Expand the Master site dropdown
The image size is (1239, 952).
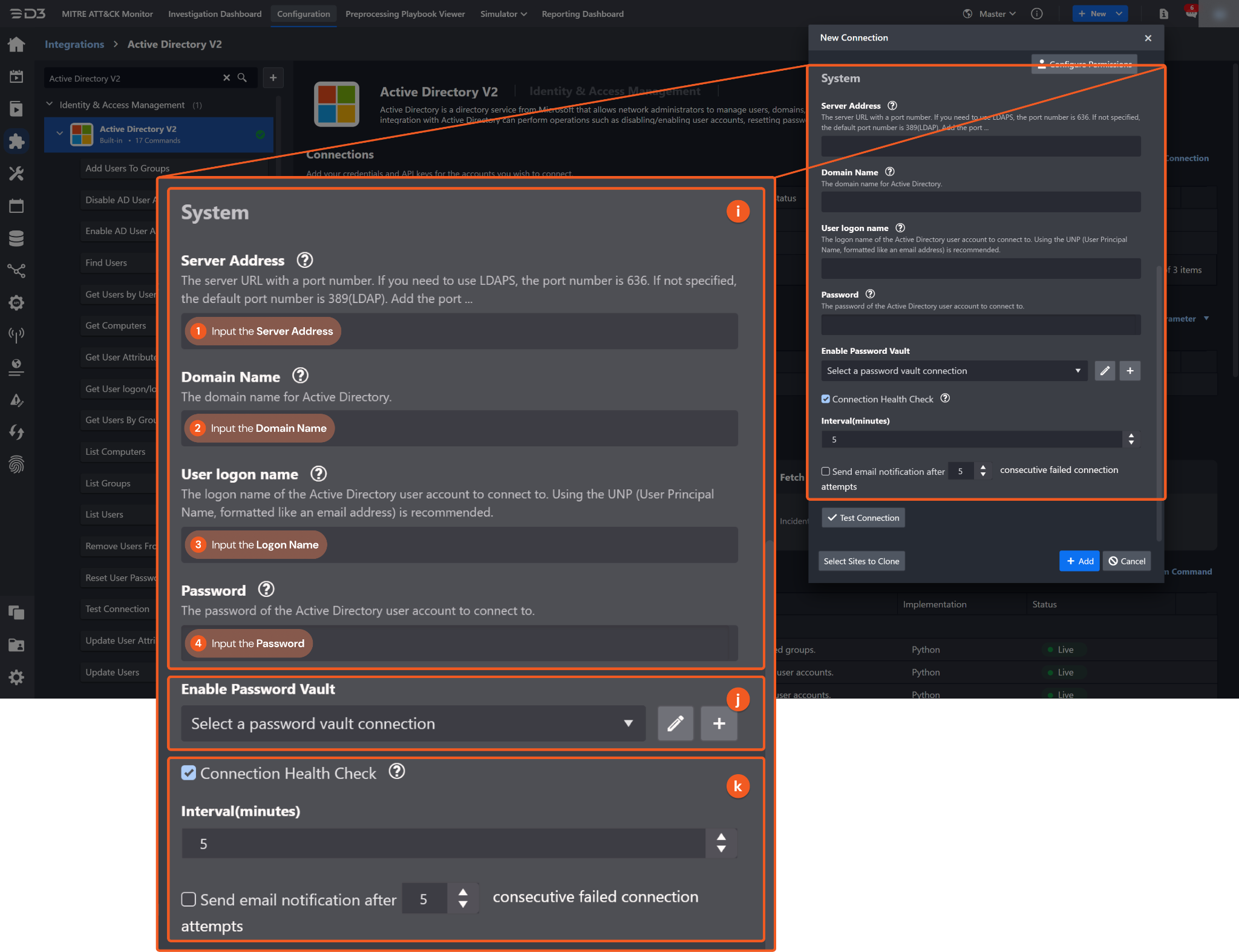[996, 14]
